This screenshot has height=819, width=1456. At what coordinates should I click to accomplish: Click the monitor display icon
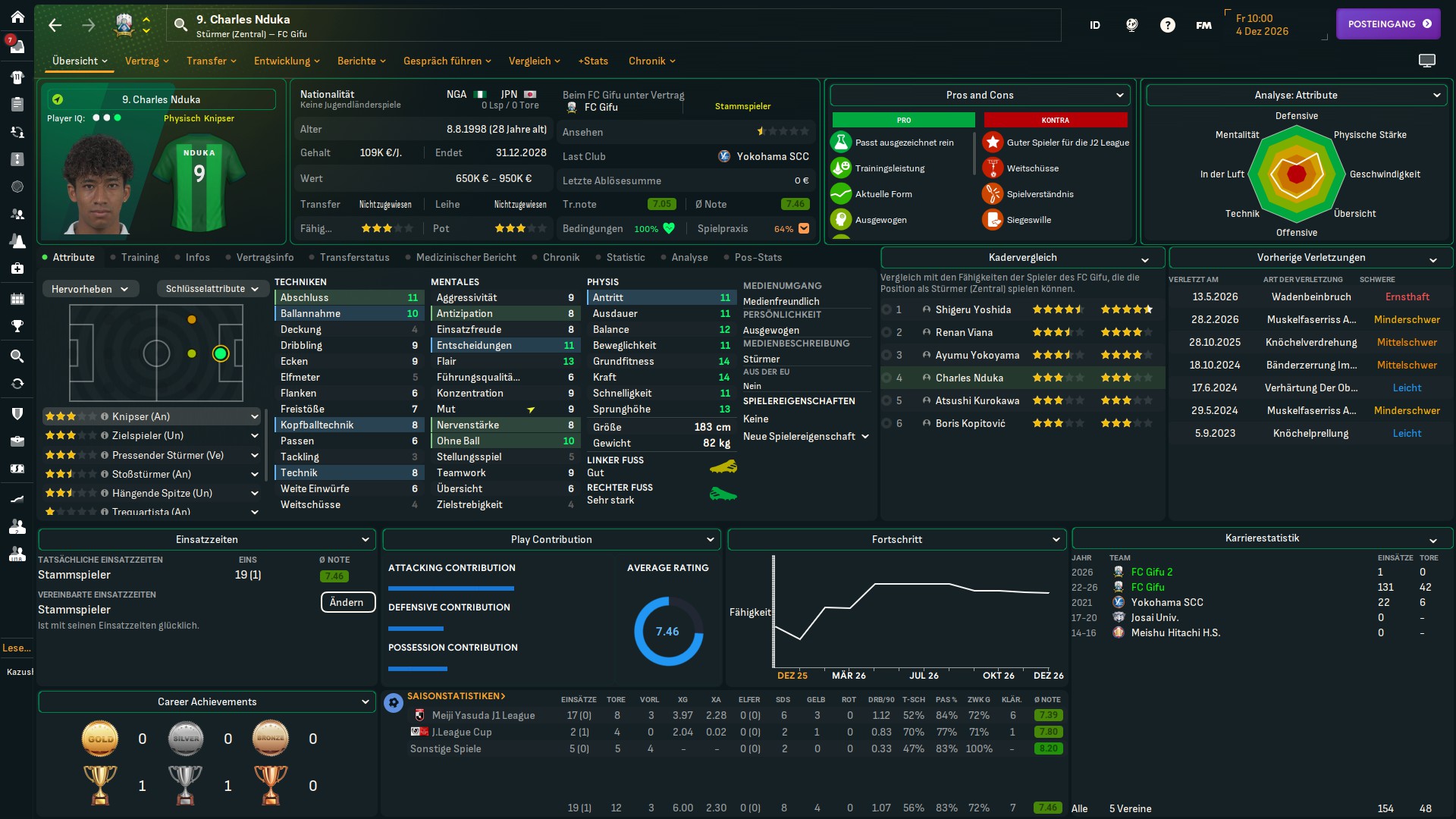click(1426, 61)
